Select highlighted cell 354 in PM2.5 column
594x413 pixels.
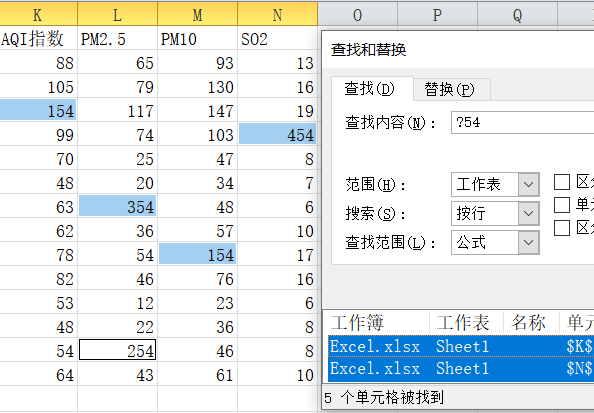(117, 206)
